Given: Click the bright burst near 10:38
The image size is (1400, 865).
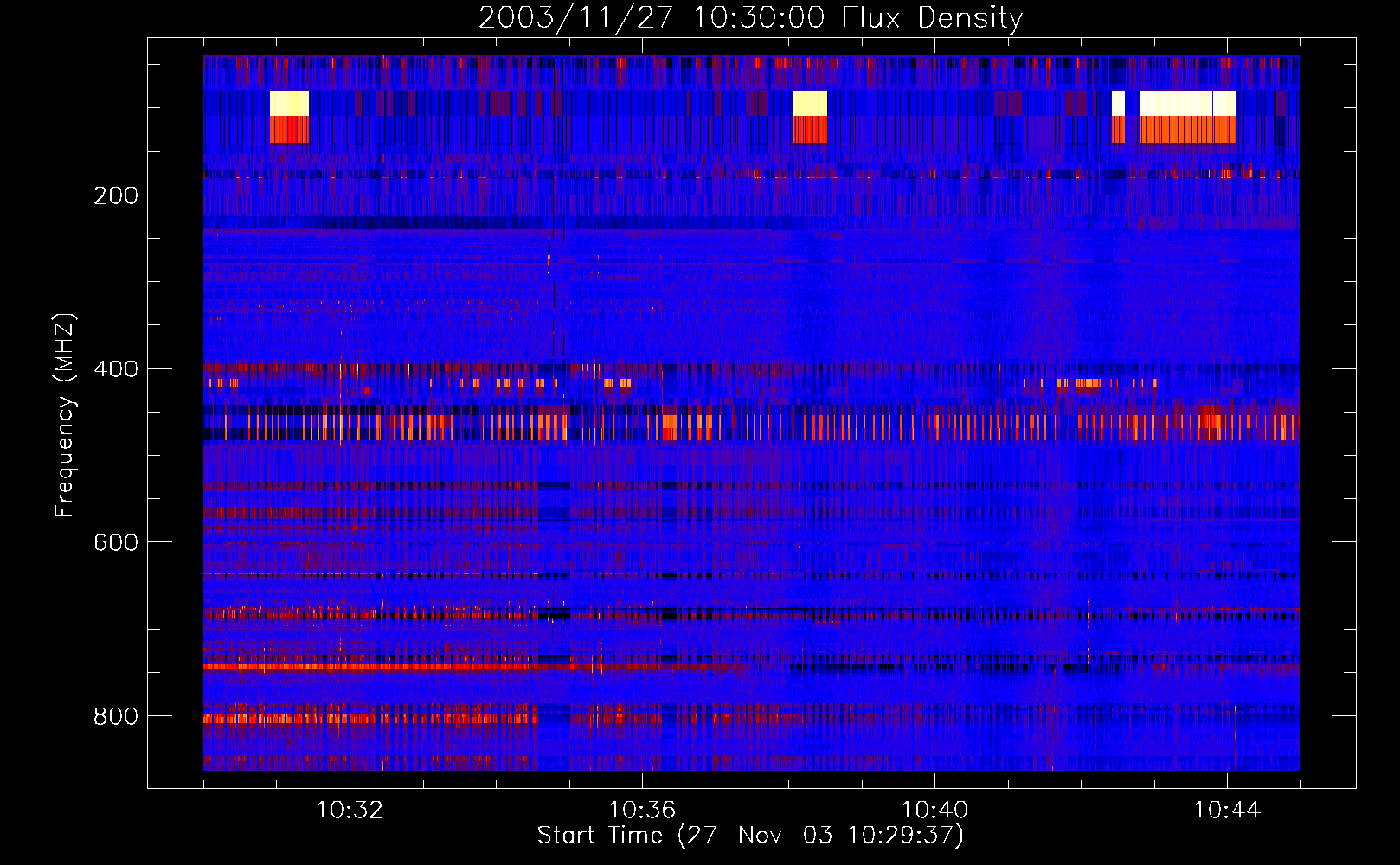Looking at the screenshot, I should coord(810,117).
